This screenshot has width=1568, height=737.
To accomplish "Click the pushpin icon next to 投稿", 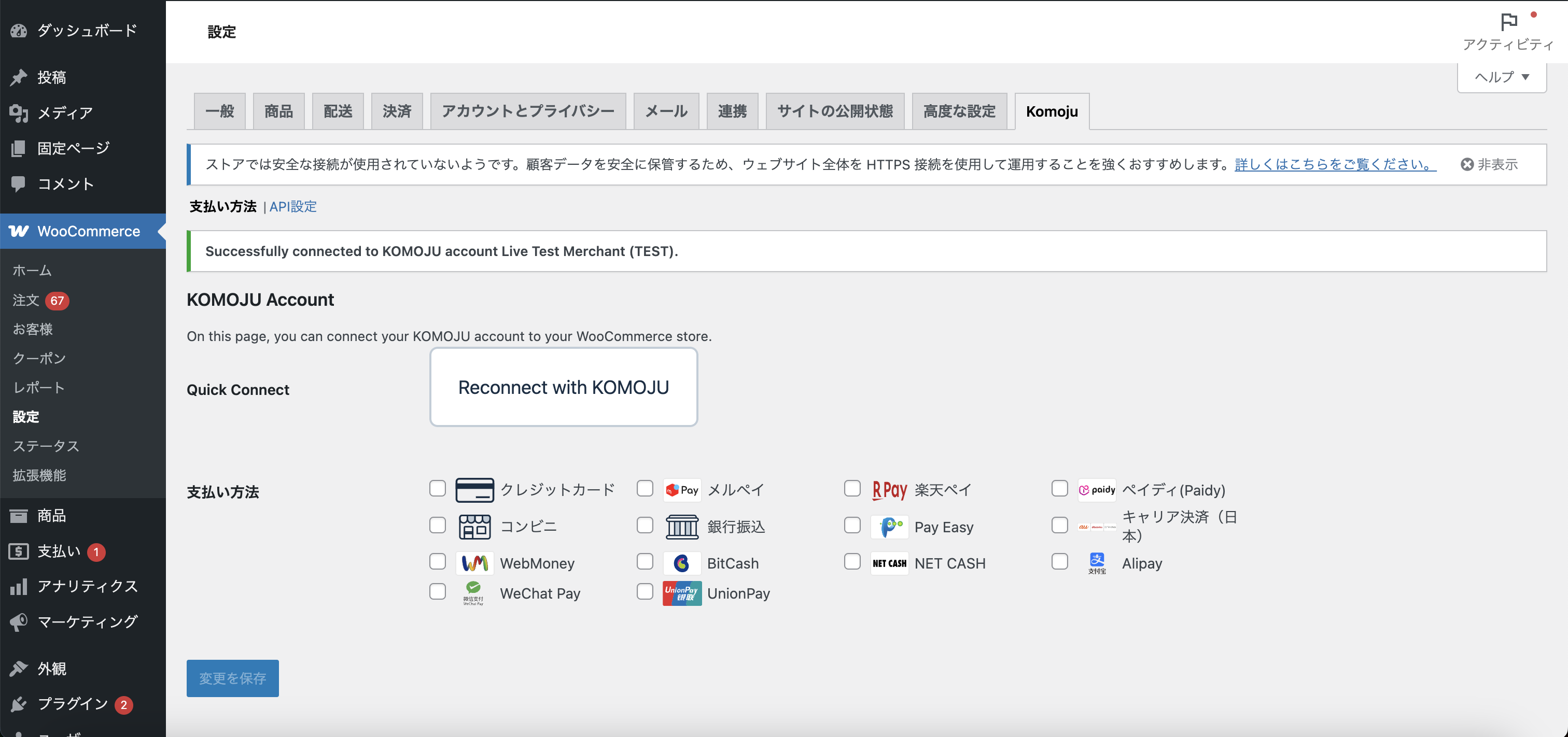I will (19, 77).
